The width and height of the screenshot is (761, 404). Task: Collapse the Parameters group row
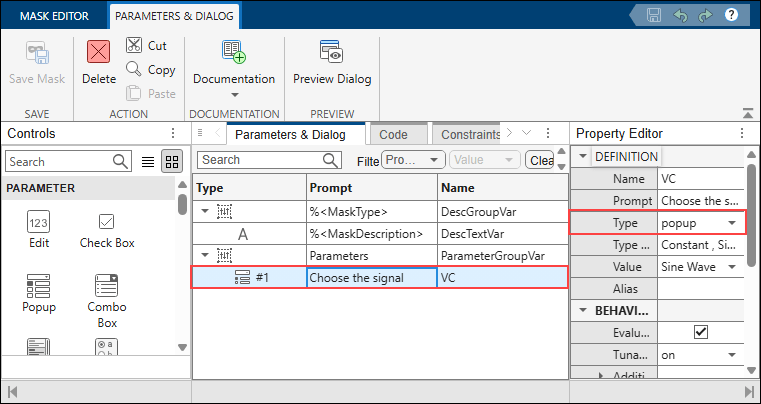(205, 255)
